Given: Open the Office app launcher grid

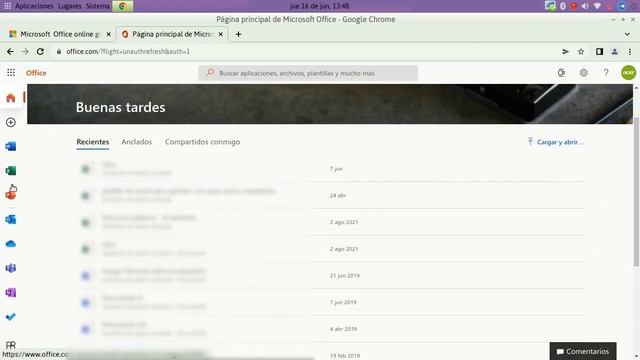Looking at the screenshot, I should click(11, 73).
